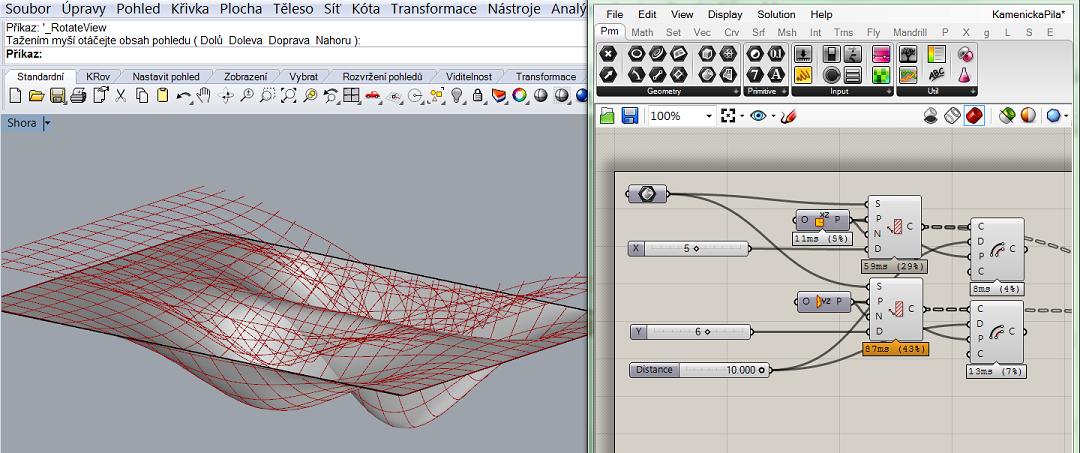
Task: Open the Shora viewport dropdown arrow
Action: point(47,123)
